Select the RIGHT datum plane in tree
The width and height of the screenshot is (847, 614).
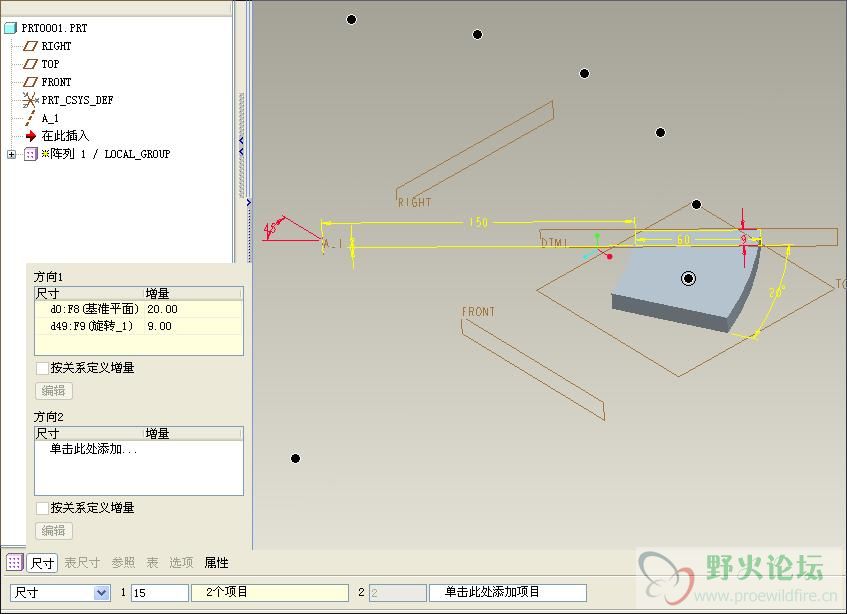coord(56,46)
